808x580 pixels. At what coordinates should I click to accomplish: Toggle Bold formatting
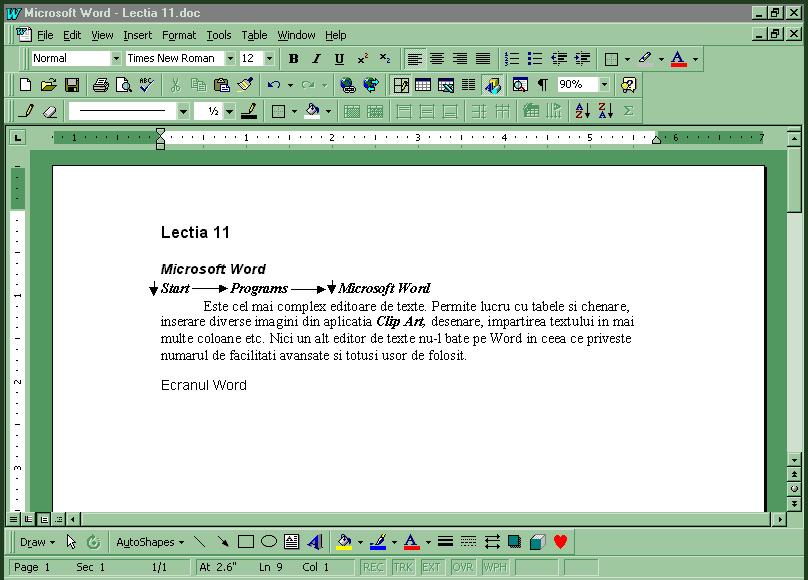tap(293, 59)
